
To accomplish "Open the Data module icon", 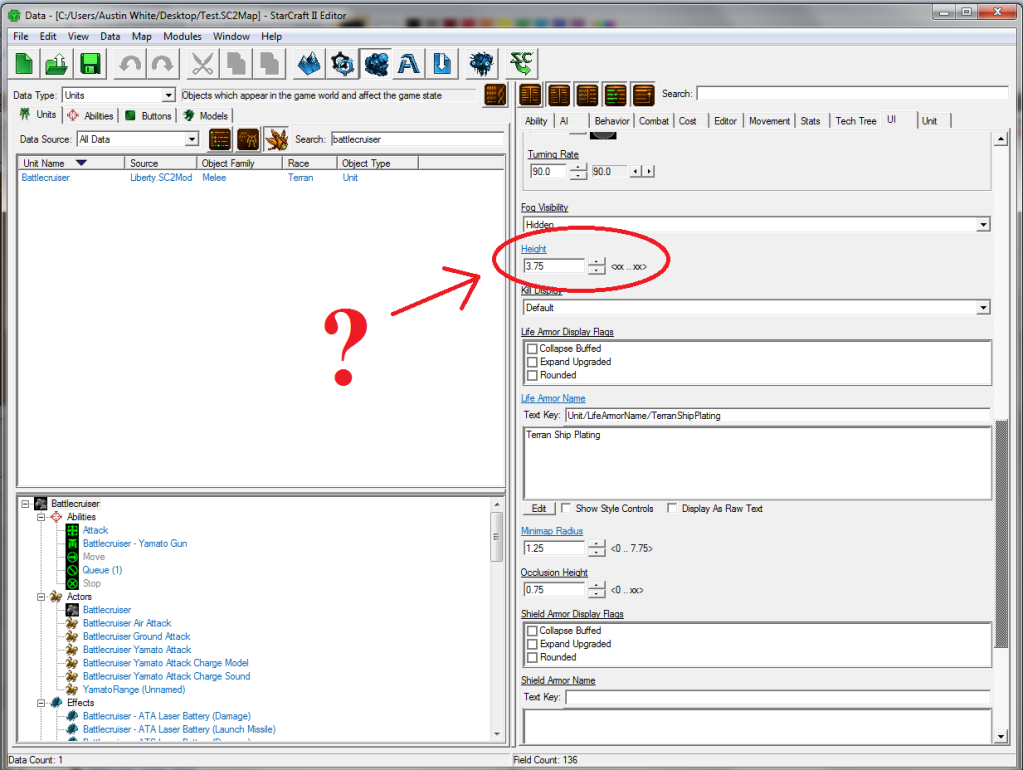I will pyautogui.click(x=376, y=64).
